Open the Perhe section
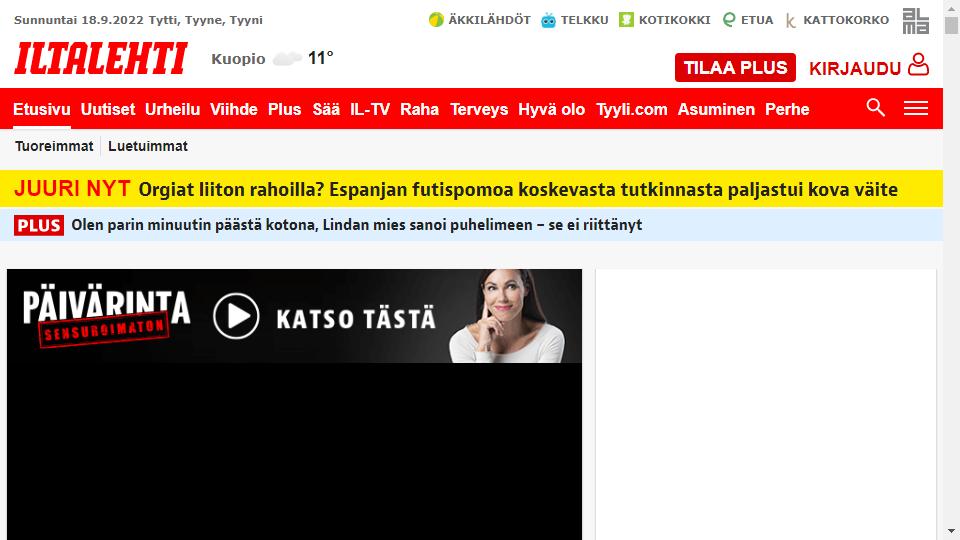Image resolution: width=960 pixels, height=540 pixels. tap(787, 110)
